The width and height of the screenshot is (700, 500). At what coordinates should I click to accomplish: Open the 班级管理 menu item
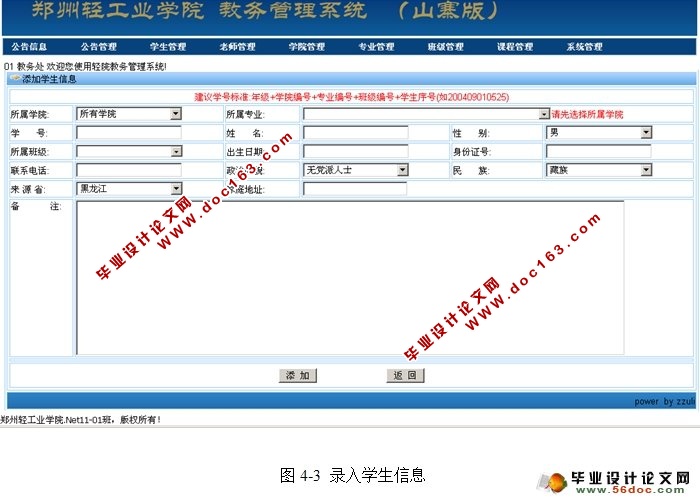(446, 47)
